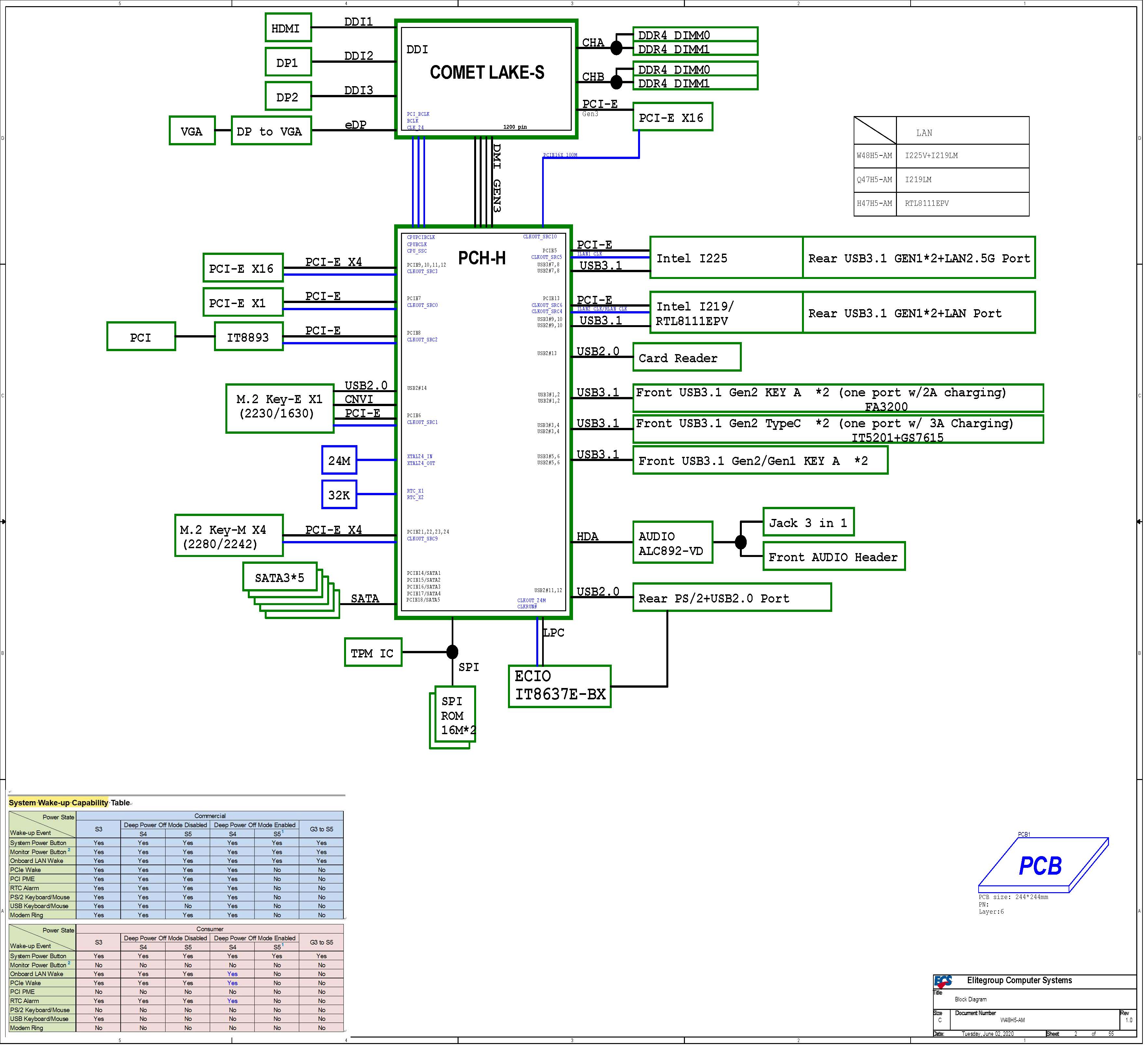The image size is (1148, 1045).
Task: Select the DP1 display block
Action: pos(288,63)
